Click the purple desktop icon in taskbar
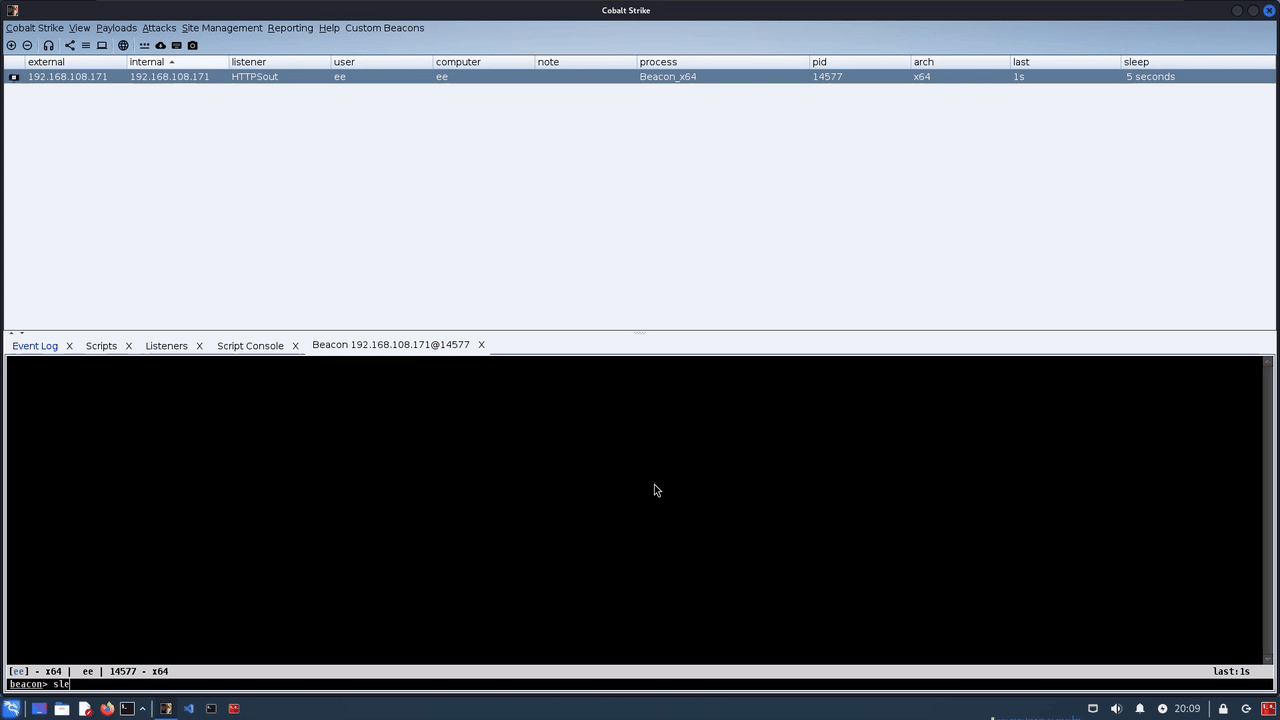 pyautogui.click(x=39, y=709)
